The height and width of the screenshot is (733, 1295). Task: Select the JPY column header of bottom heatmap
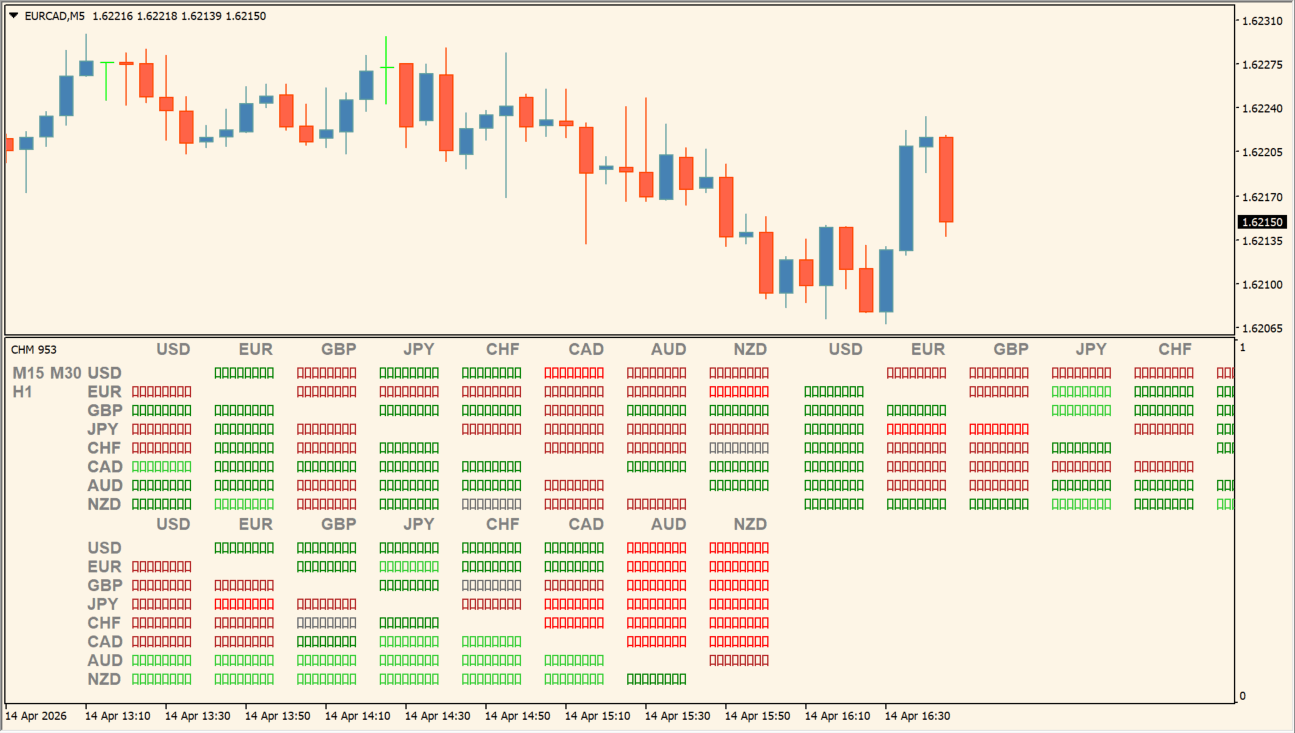419,524
